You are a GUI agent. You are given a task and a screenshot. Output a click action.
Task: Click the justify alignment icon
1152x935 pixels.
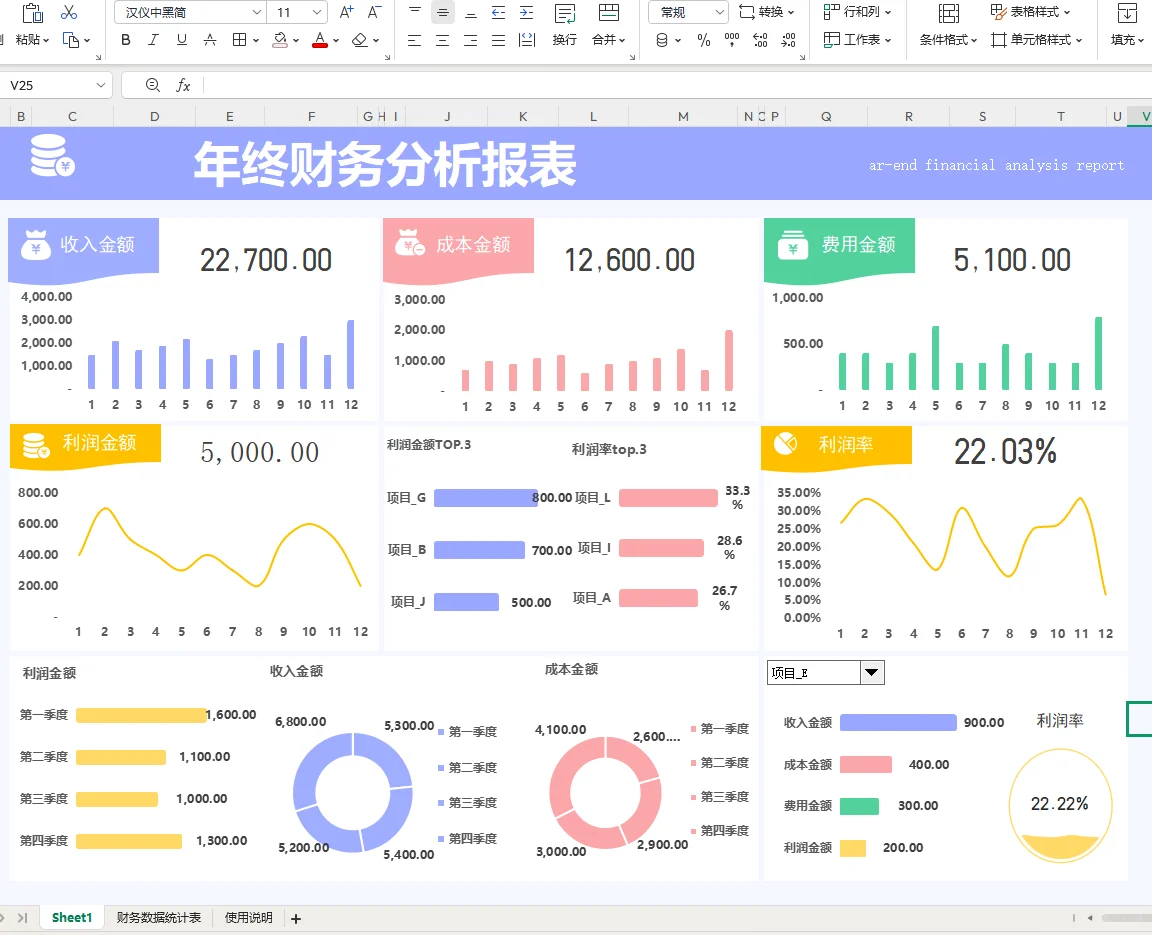[498, 40]
